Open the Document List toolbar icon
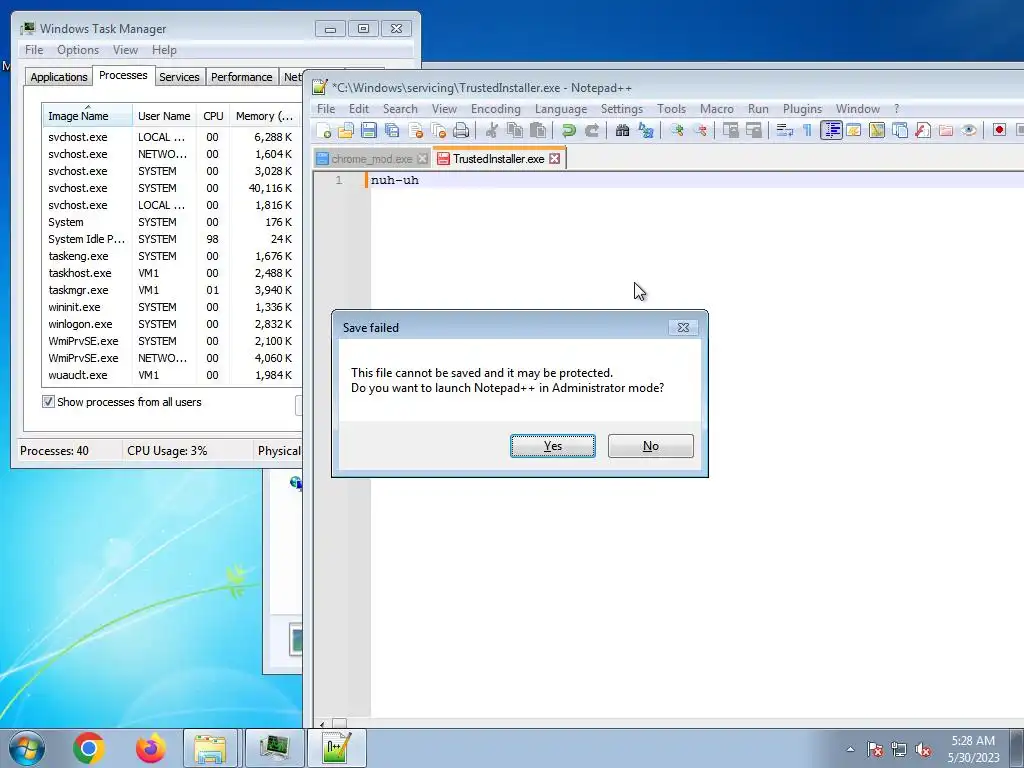1024x768 pixels. pyautogui.click(x=900, y=131)
